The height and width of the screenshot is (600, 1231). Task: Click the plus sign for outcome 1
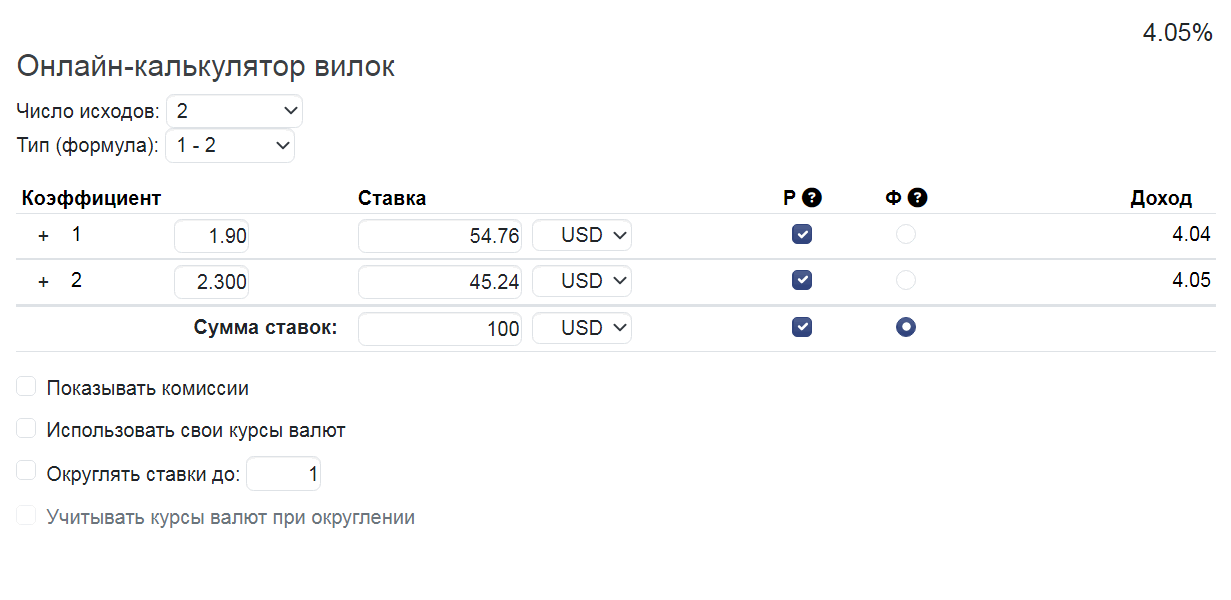[43, 237]
